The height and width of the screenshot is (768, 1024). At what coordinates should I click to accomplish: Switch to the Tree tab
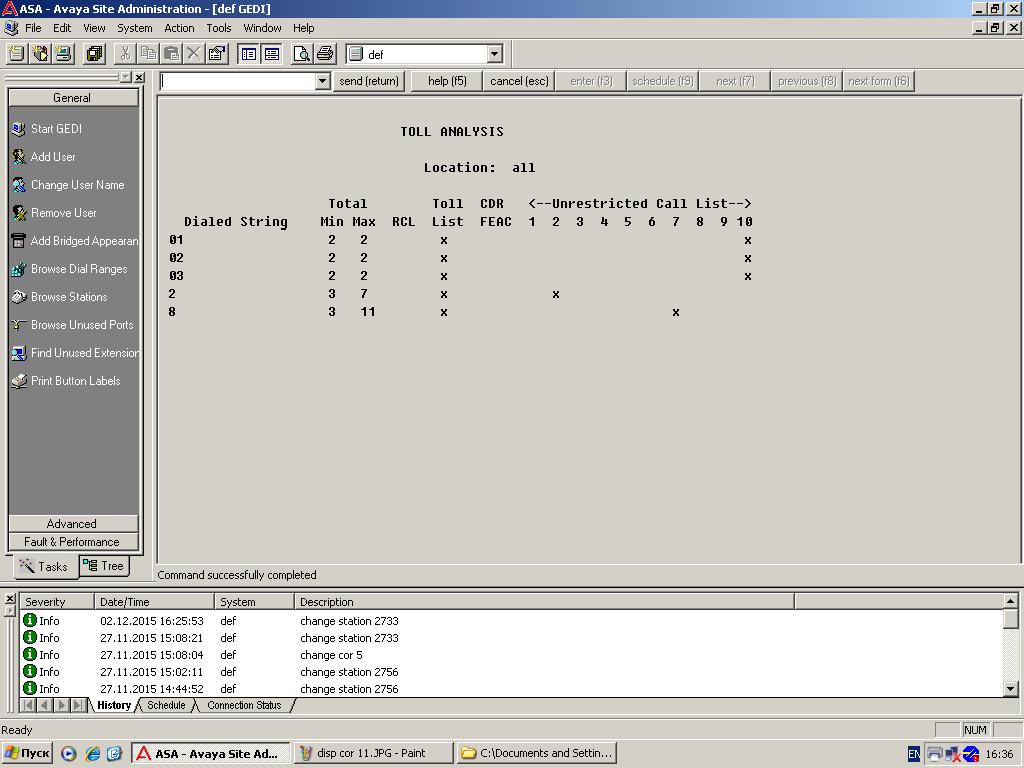point(104,566)
